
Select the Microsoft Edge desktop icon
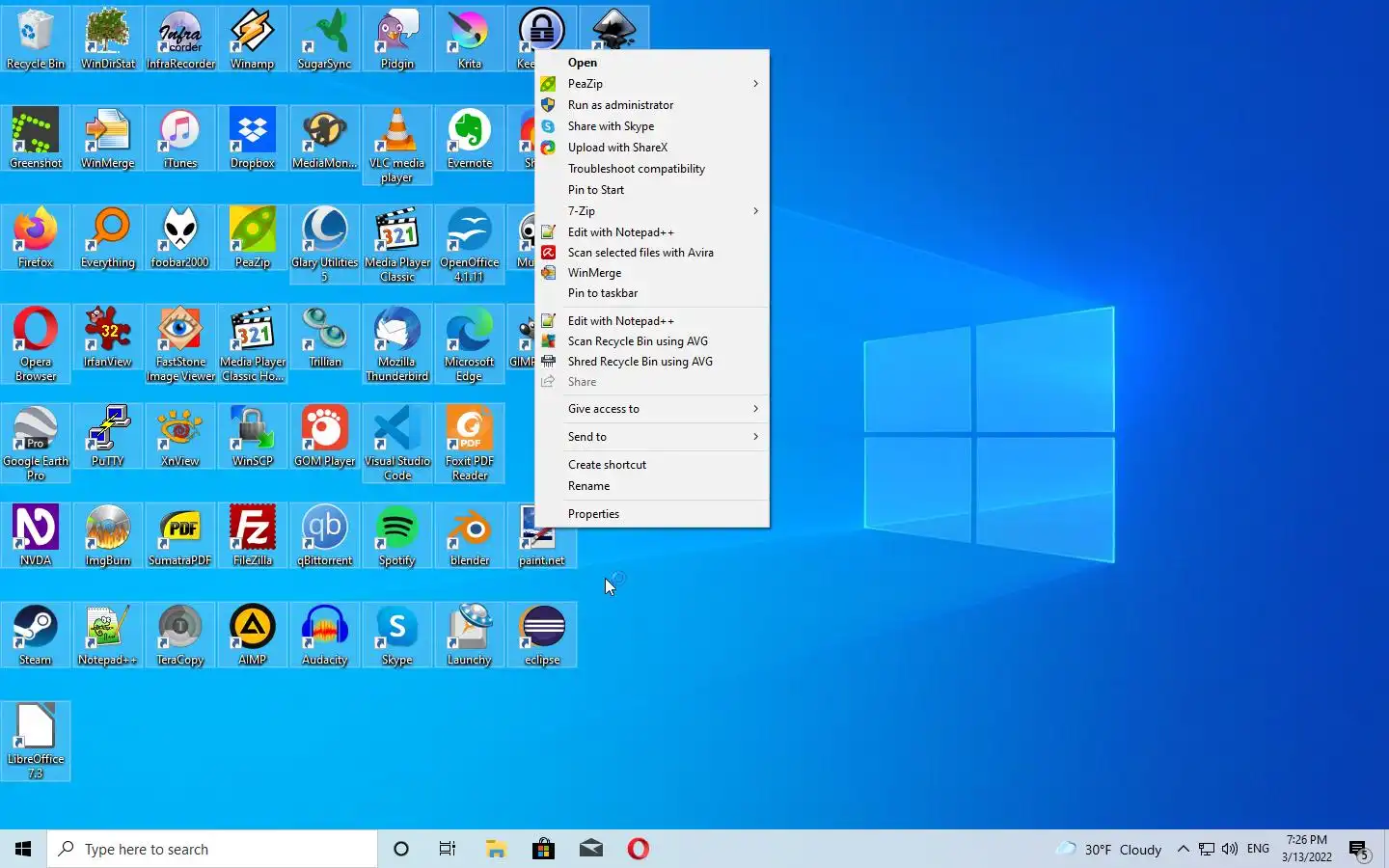pos(470,344)
